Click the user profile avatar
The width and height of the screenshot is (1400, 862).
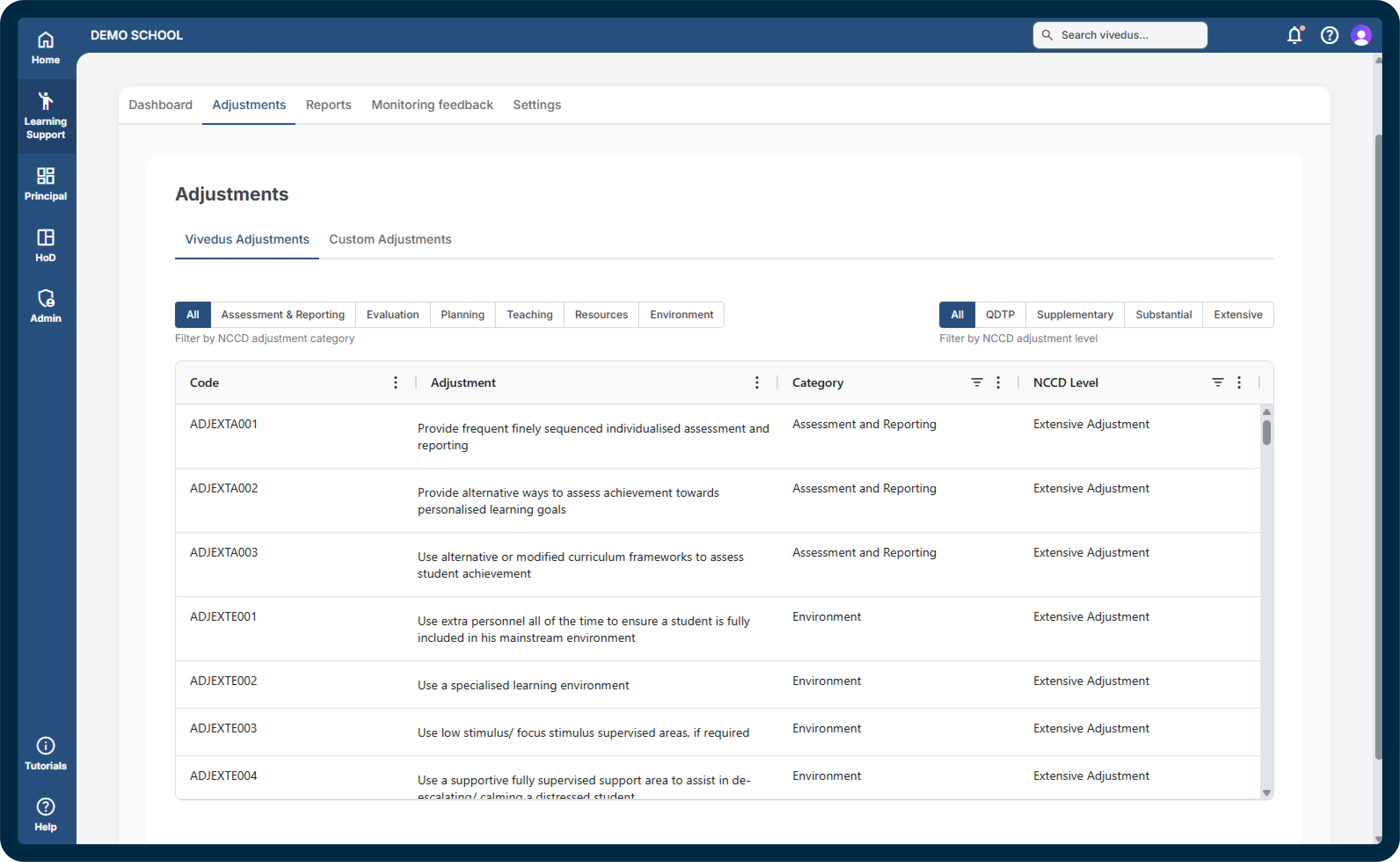pos(1361,35)
